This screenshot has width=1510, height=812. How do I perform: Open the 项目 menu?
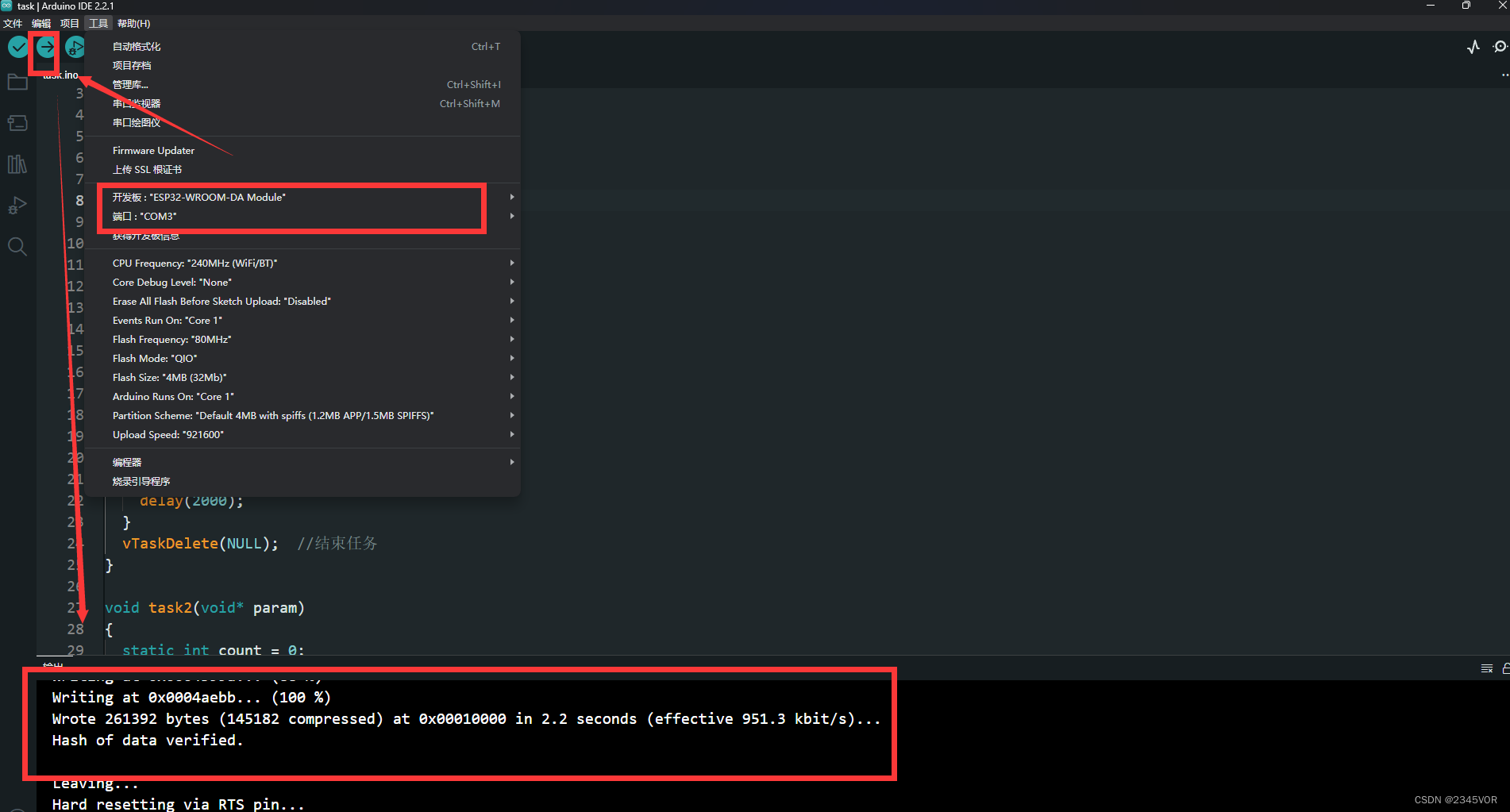click(70, 24)
